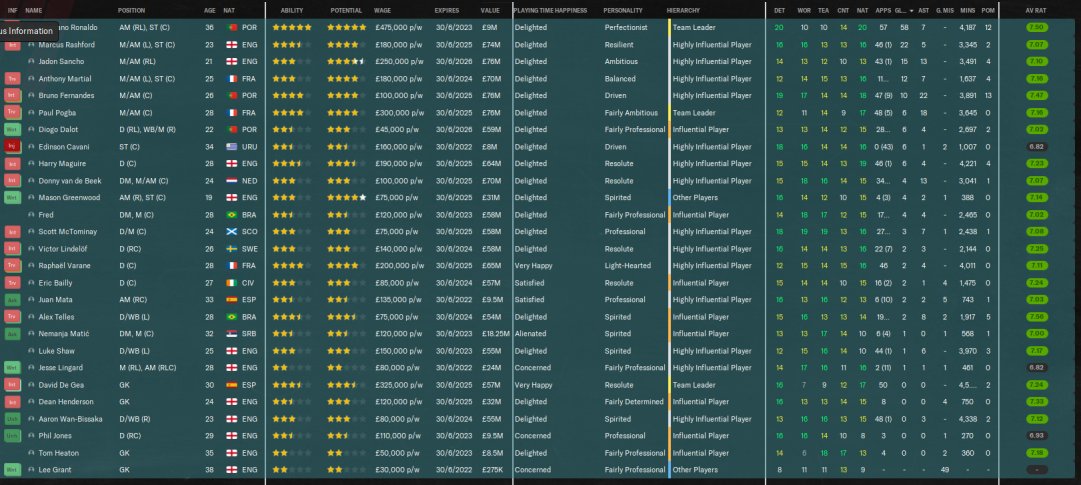The image size is (1081, 485).
Task: Open Harry Maguire's player profile
Action: pos(62,164)
